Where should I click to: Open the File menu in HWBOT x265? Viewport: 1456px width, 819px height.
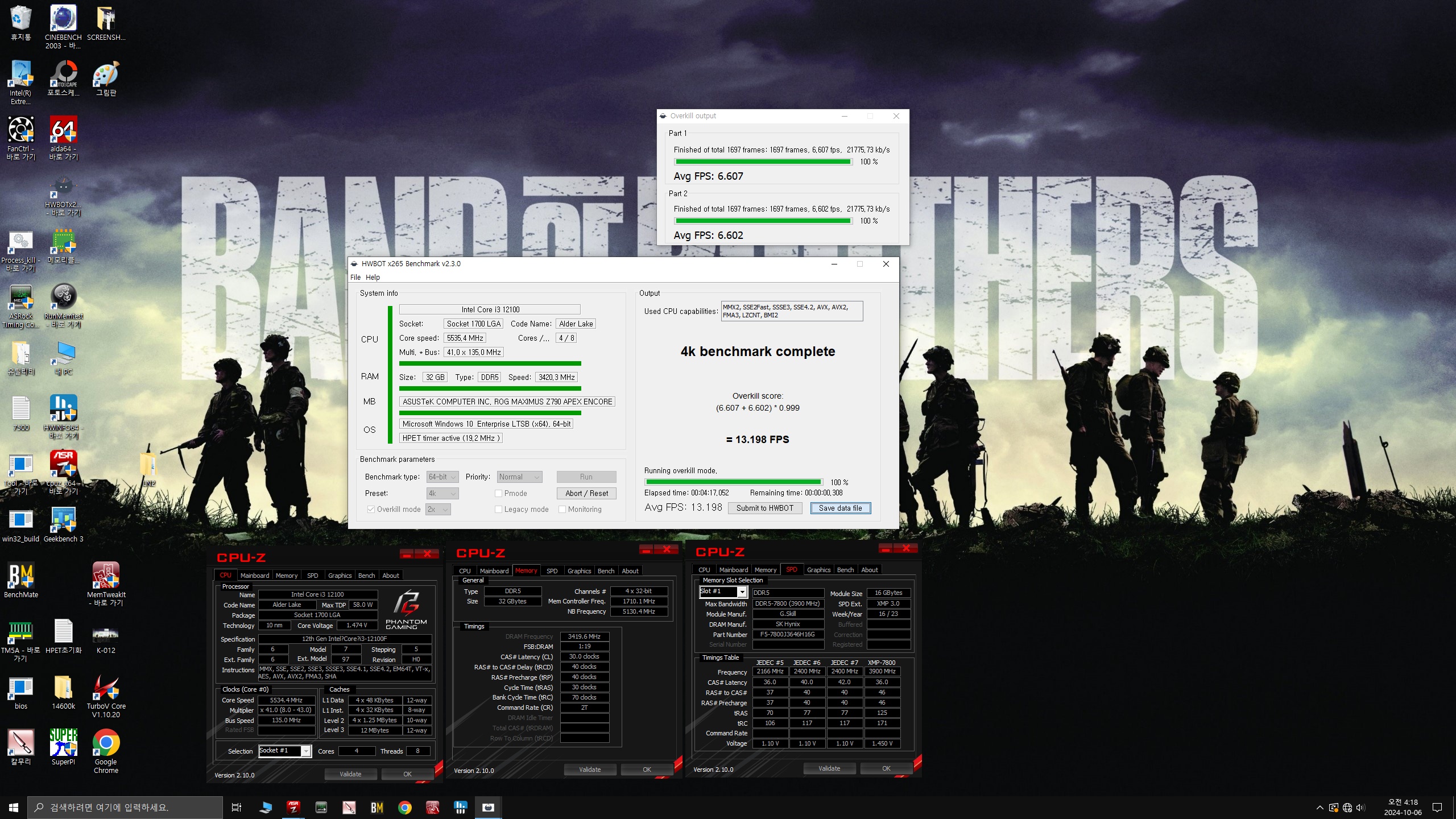click(x=355, y=277)
